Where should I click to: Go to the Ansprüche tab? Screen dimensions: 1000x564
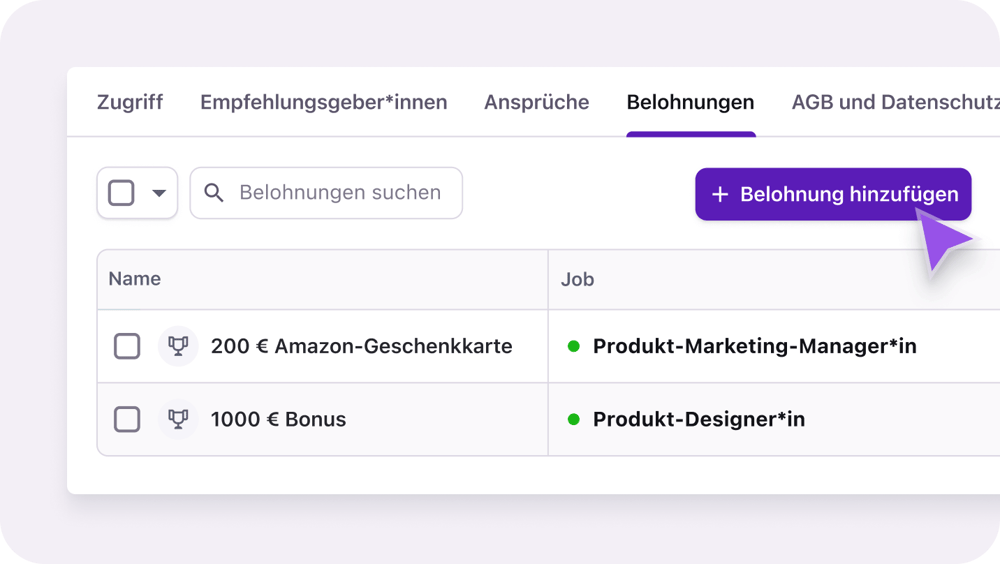pyautogui.click(x=537, y=102)
